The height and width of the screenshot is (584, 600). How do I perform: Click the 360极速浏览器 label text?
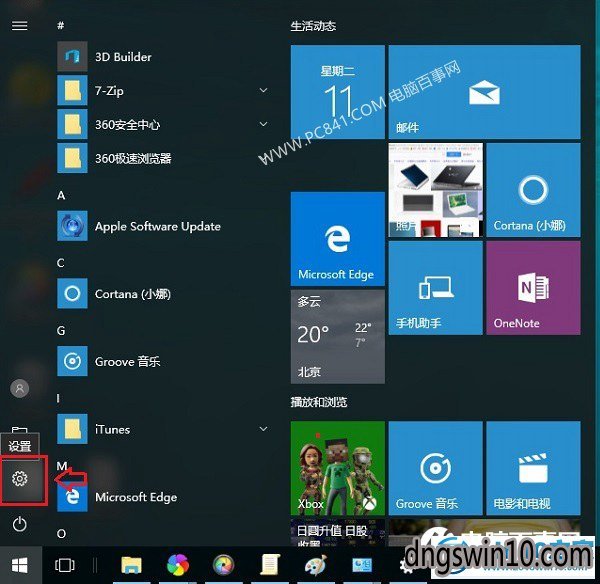(133, 158)
